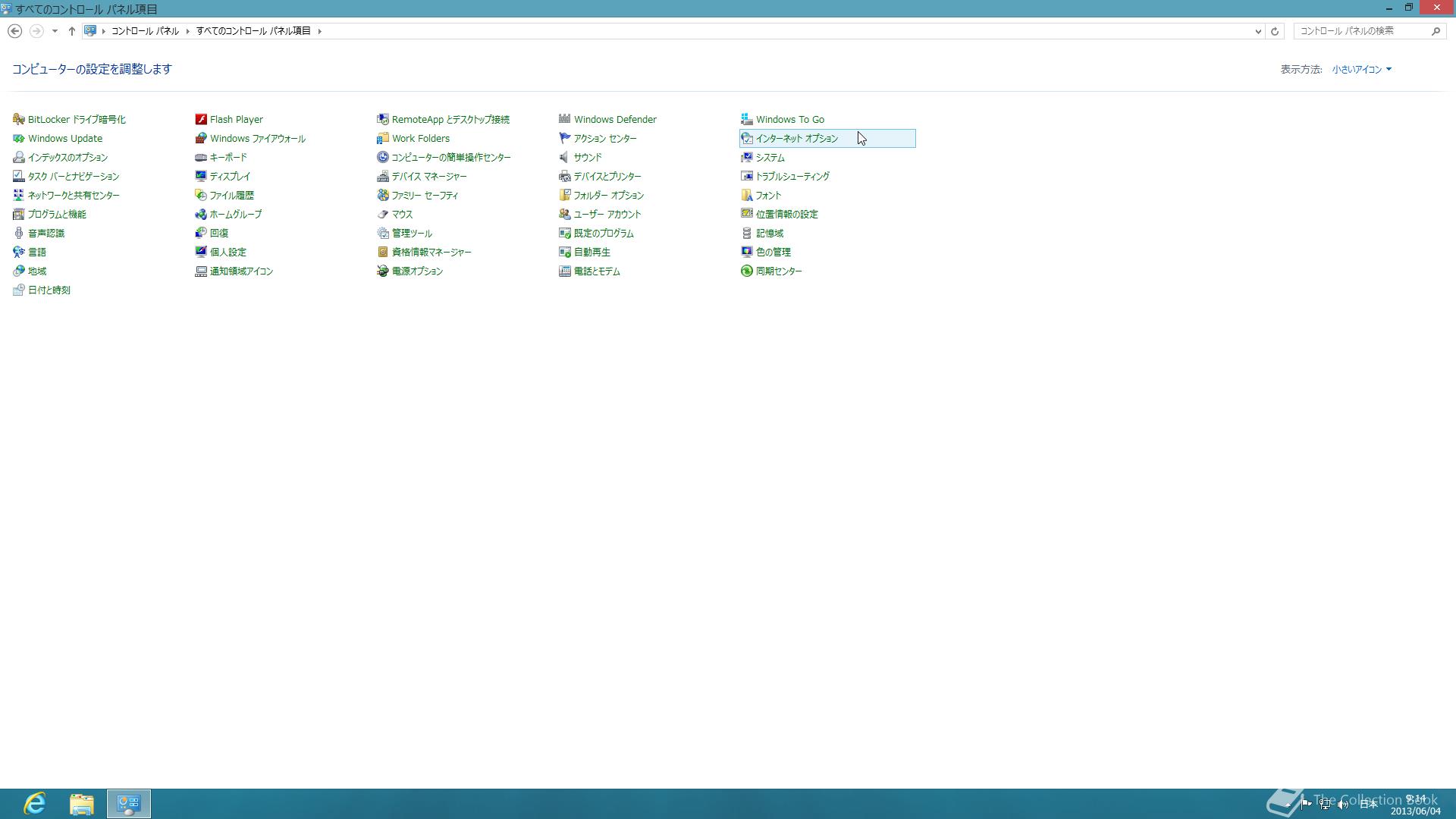Image resolution: width=1456 pixels, height=819 pixels.
Task: Open 資格情報マネージャー link
Action: (x=431, y=252)
